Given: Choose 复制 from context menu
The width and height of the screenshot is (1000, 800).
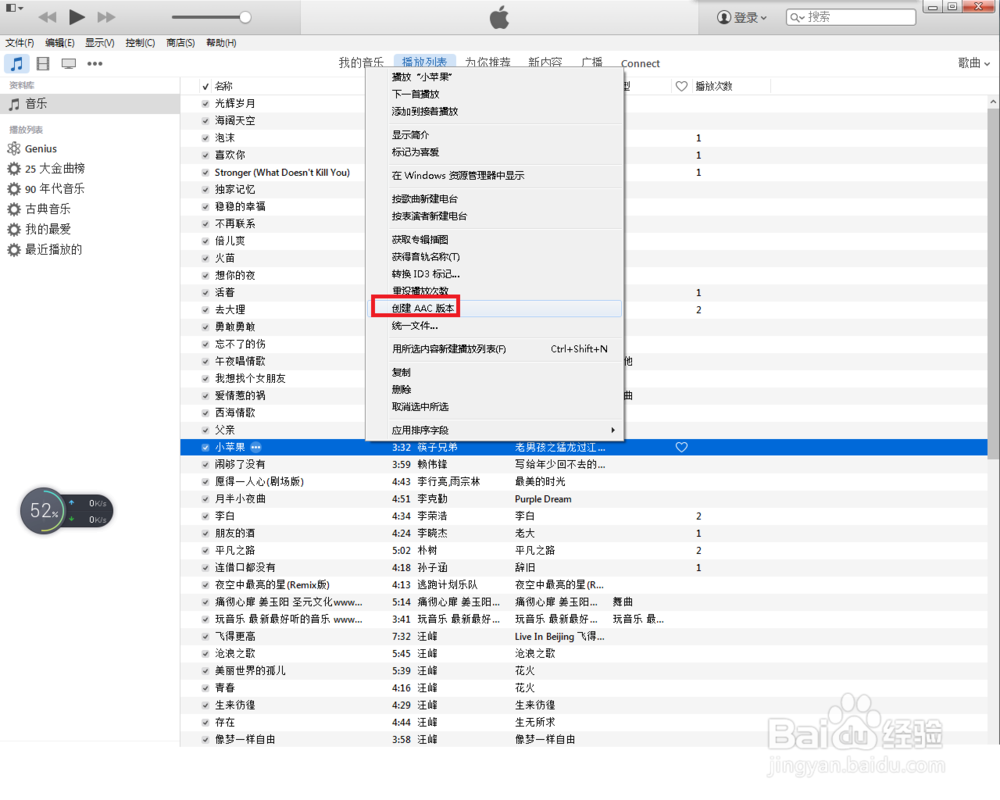Looking at the screenshot, I should pos(496,372).
